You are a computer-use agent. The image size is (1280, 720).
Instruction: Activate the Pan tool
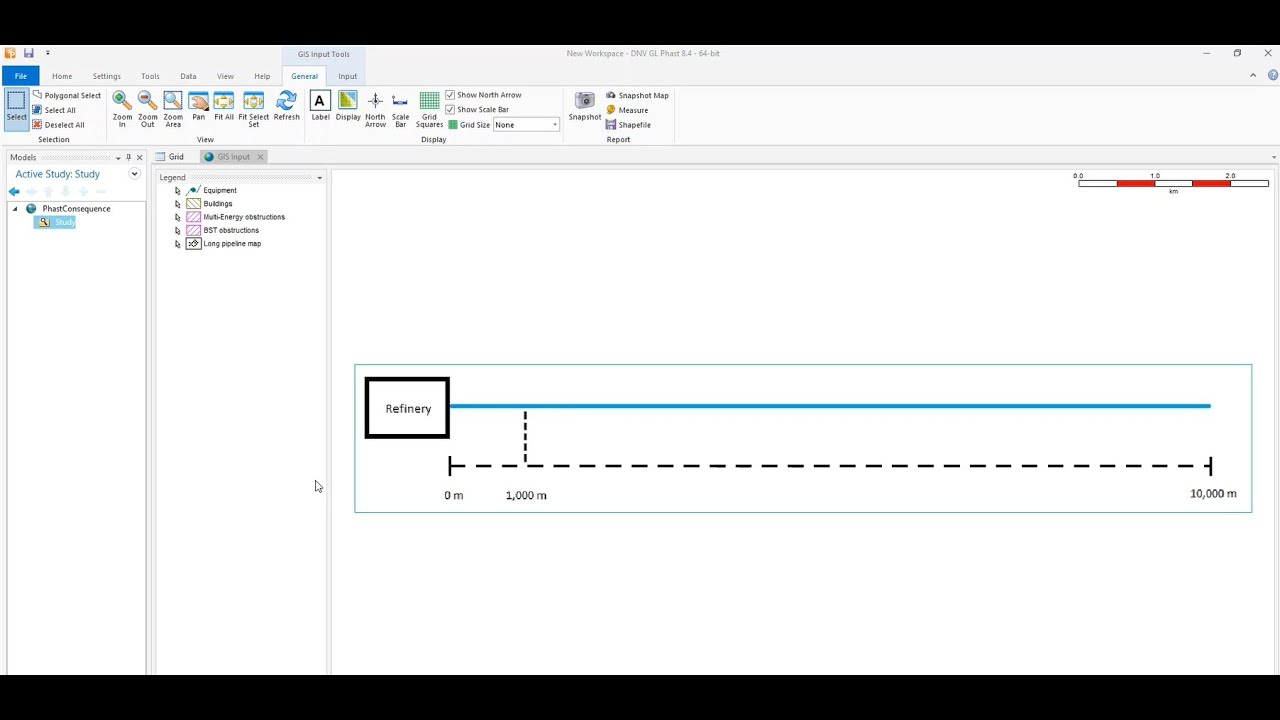(x=198, y=108)
